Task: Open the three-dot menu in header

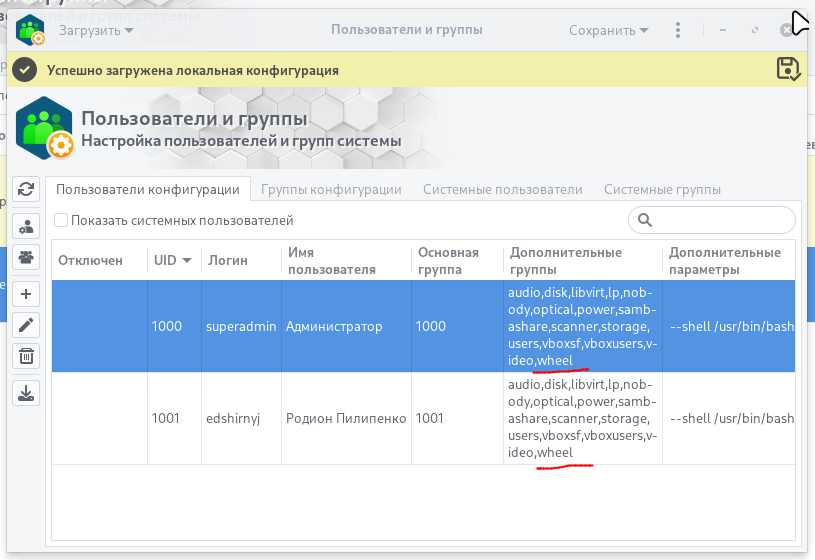Action: point(679,30)
